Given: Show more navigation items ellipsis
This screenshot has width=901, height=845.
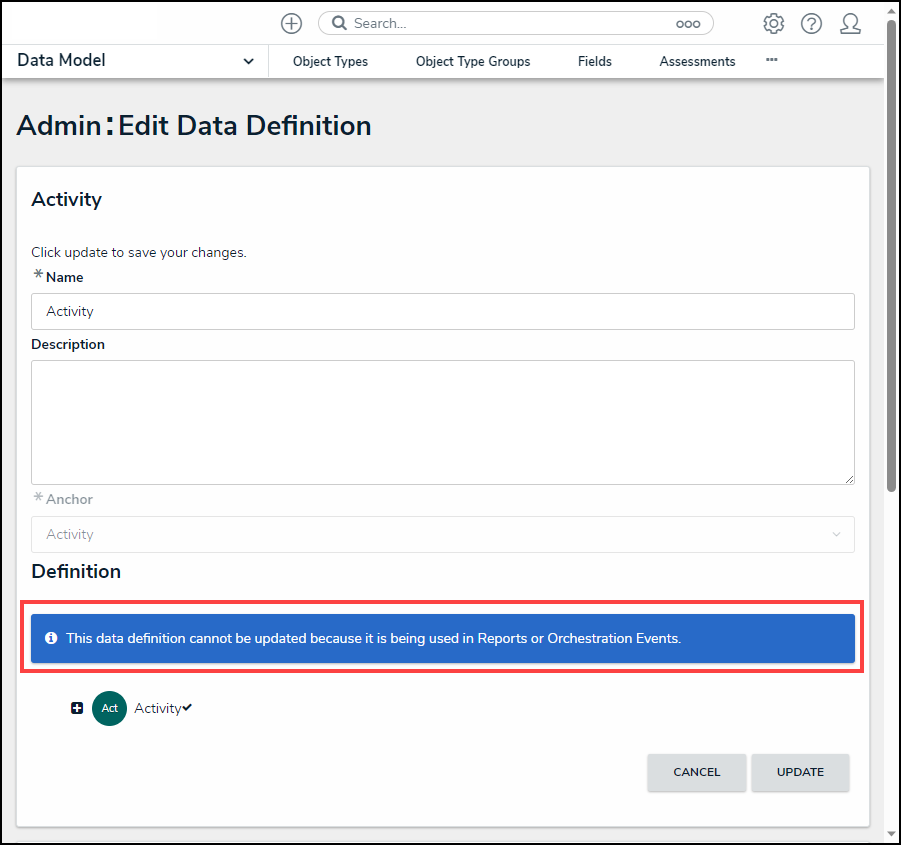Looking at the screenshot, I should click(x=771, y=60).
